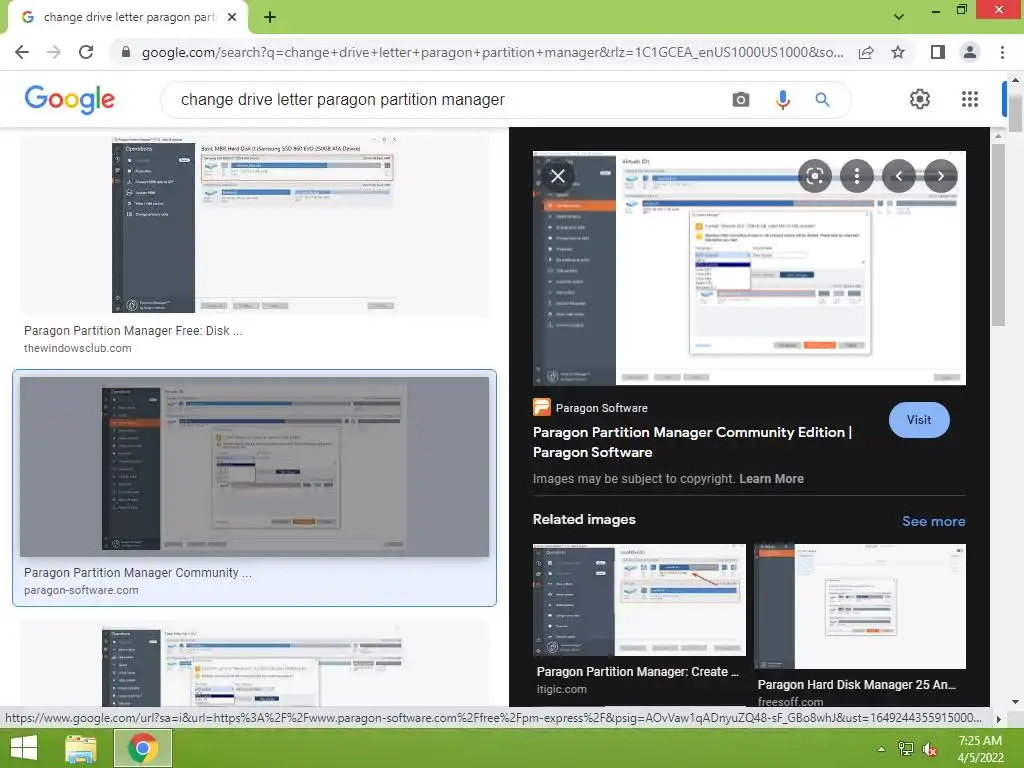Show next image in preview
Screen dimensions: 1024x768
(940, 176)
